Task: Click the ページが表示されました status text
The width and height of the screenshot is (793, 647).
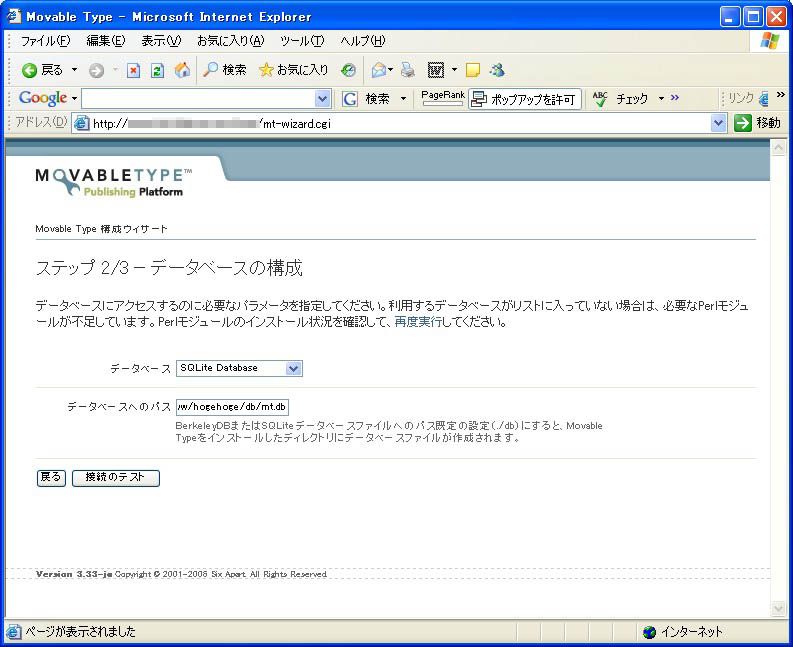Action: (x=80, y=631)
